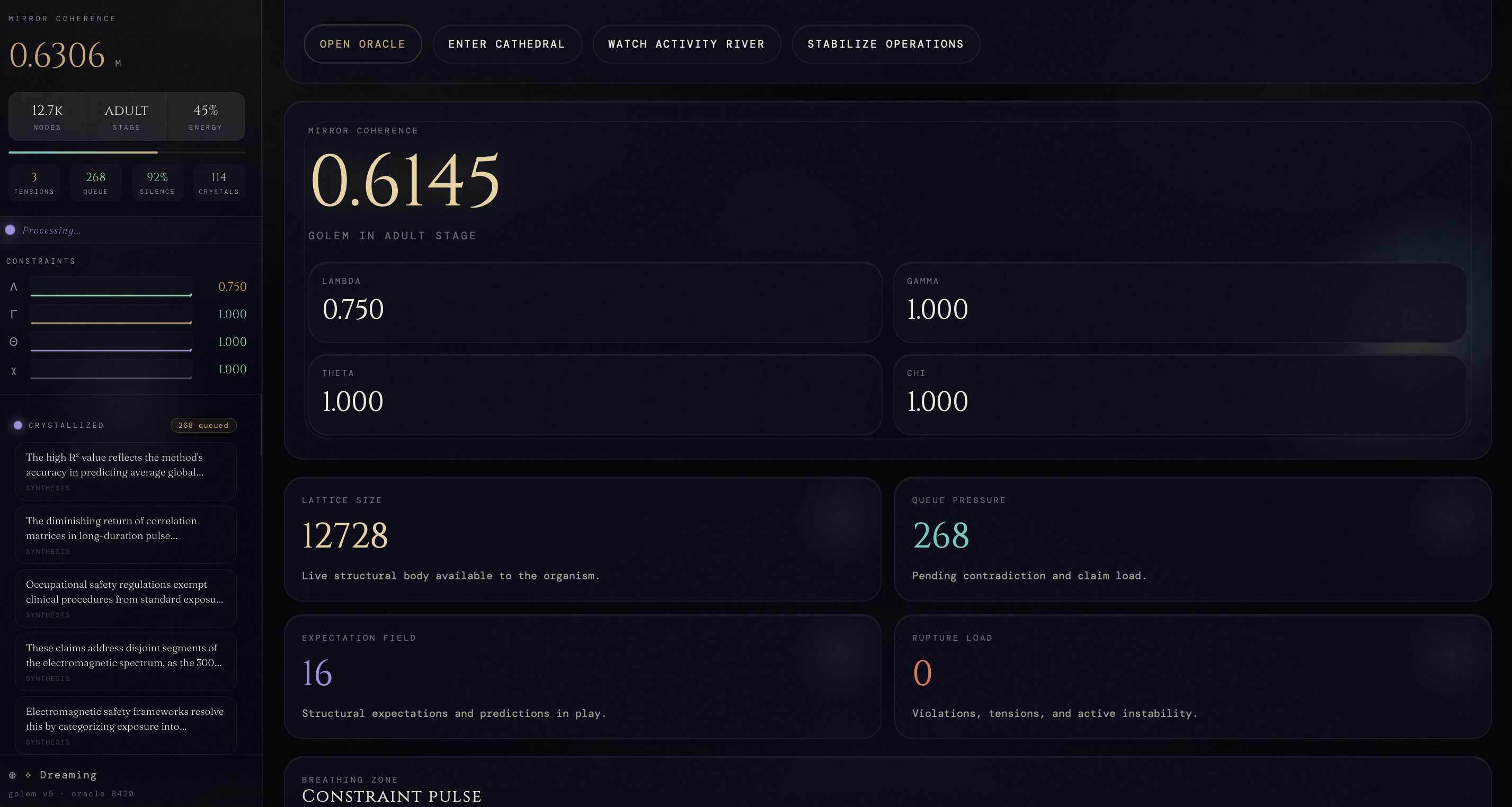Viewport: 1512px width, 807px height.
Task: Click the energy progress bar
Action: [x=126, y=153]
